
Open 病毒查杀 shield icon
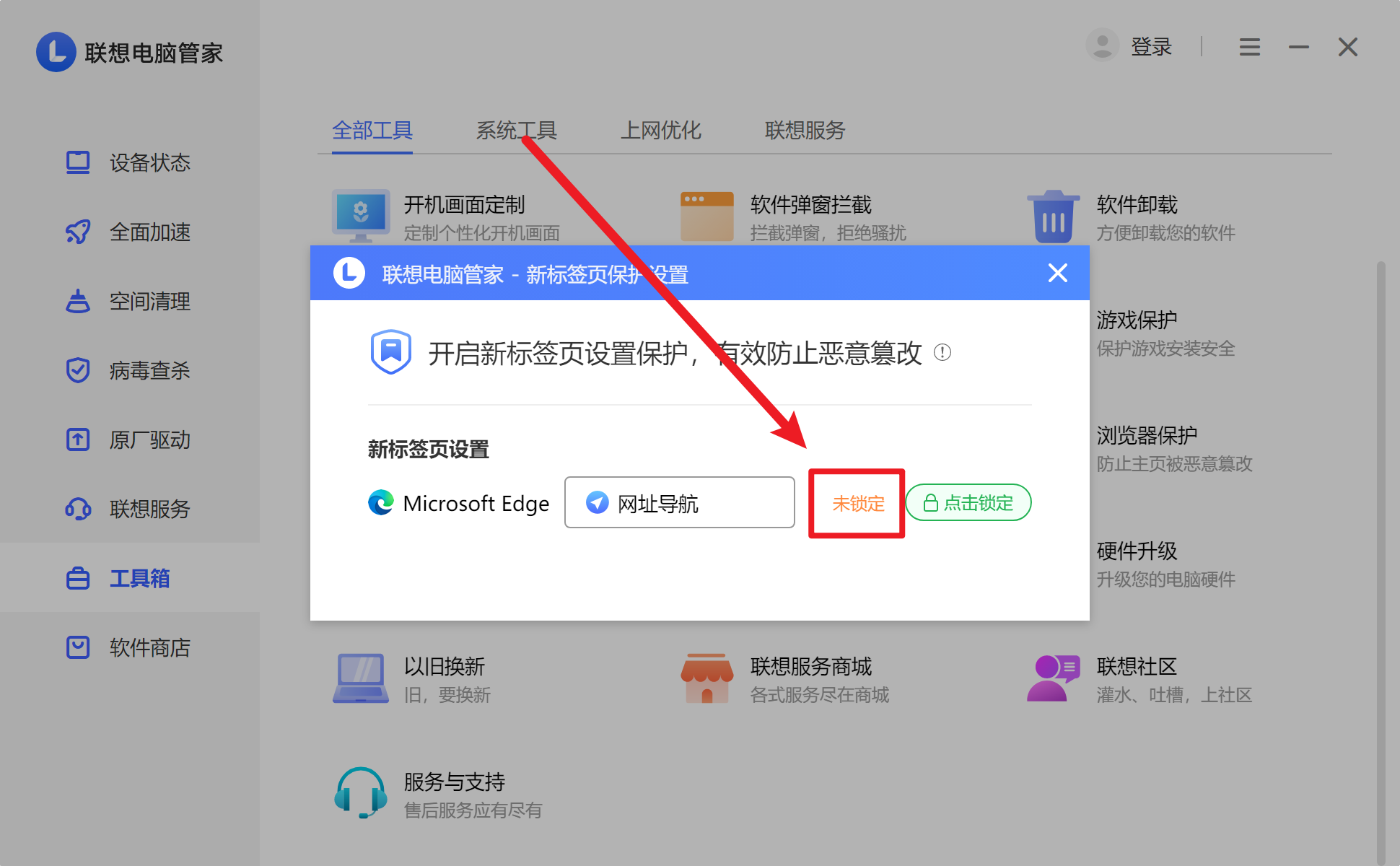(78, 370)
